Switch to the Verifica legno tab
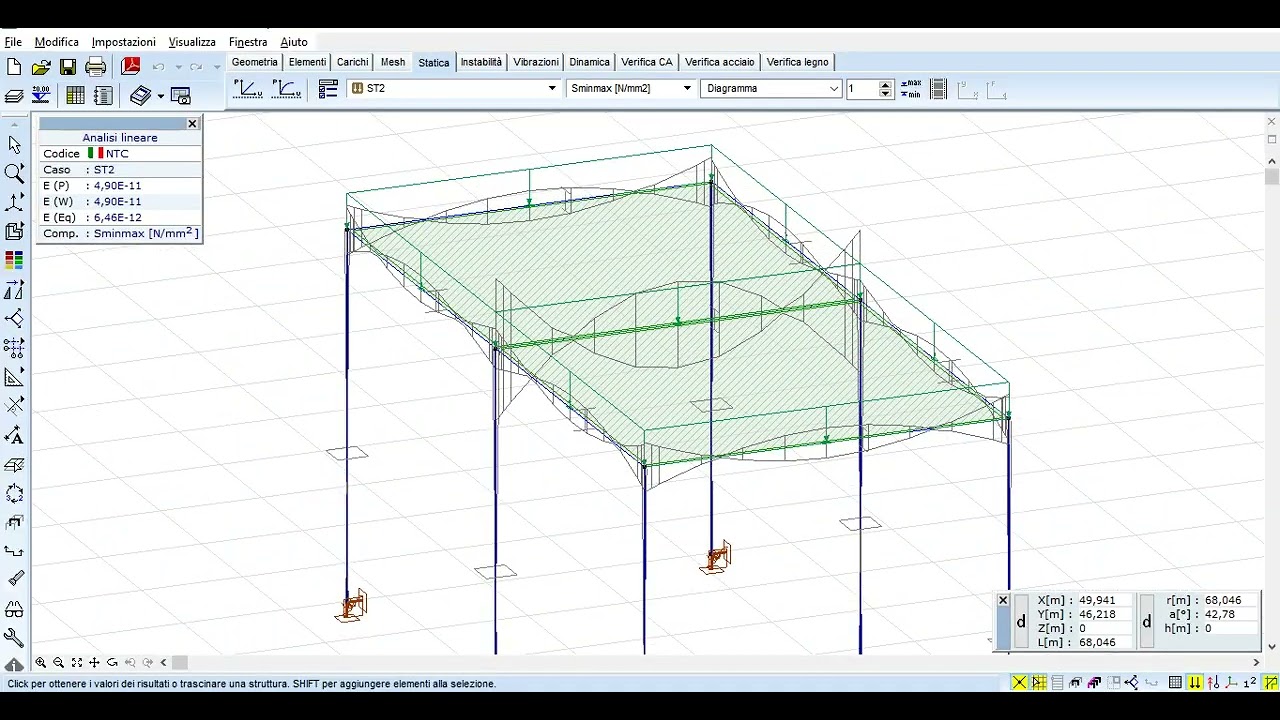This screenshot has width=1280, height=720. tap(798, 62)
